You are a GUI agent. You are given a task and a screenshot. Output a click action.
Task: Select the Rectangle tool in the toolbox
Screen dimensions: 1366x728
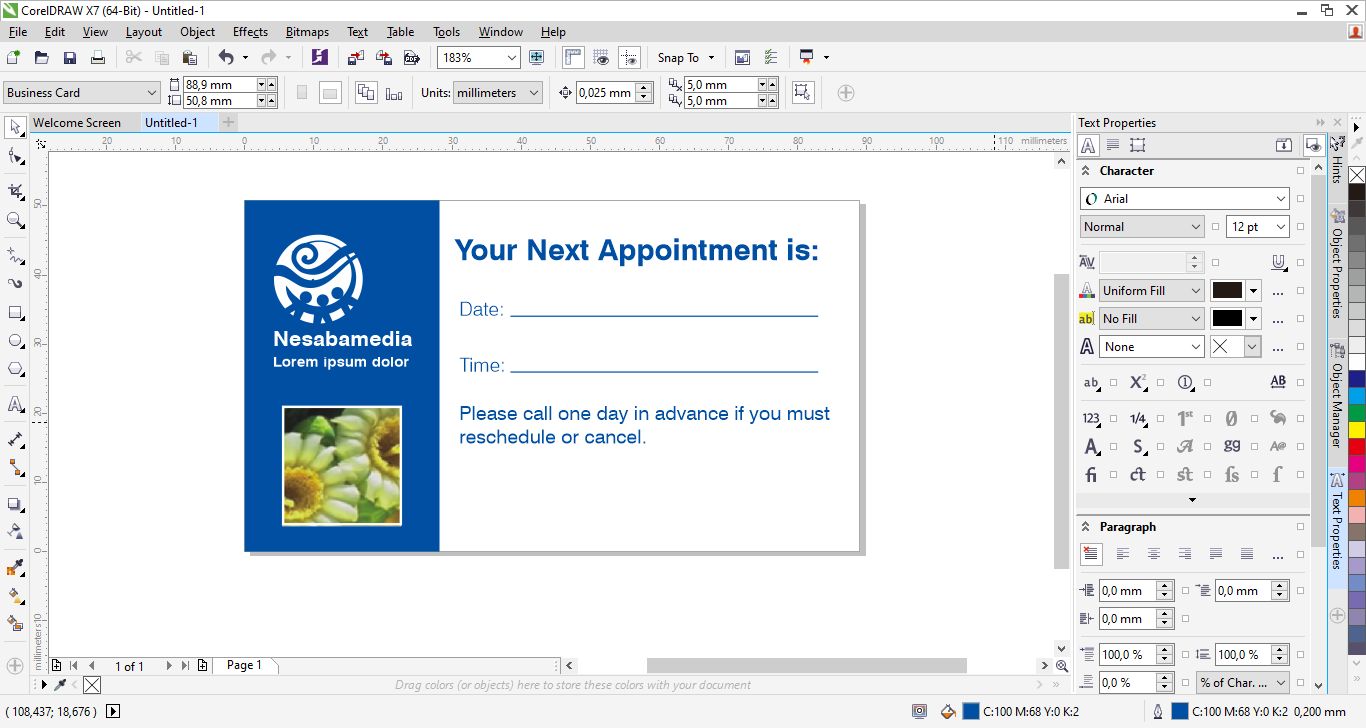click(15, 312)
